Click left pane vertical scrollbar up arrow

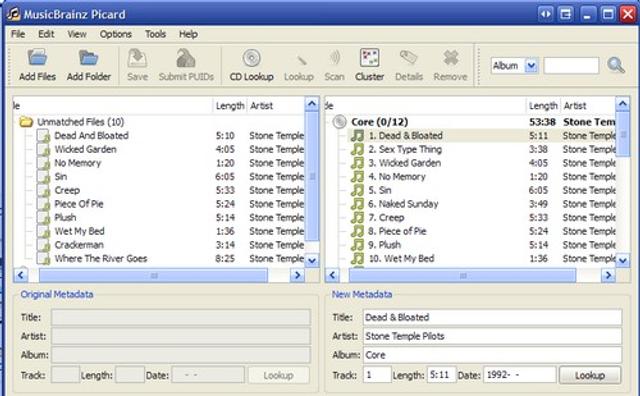point(312,104)
